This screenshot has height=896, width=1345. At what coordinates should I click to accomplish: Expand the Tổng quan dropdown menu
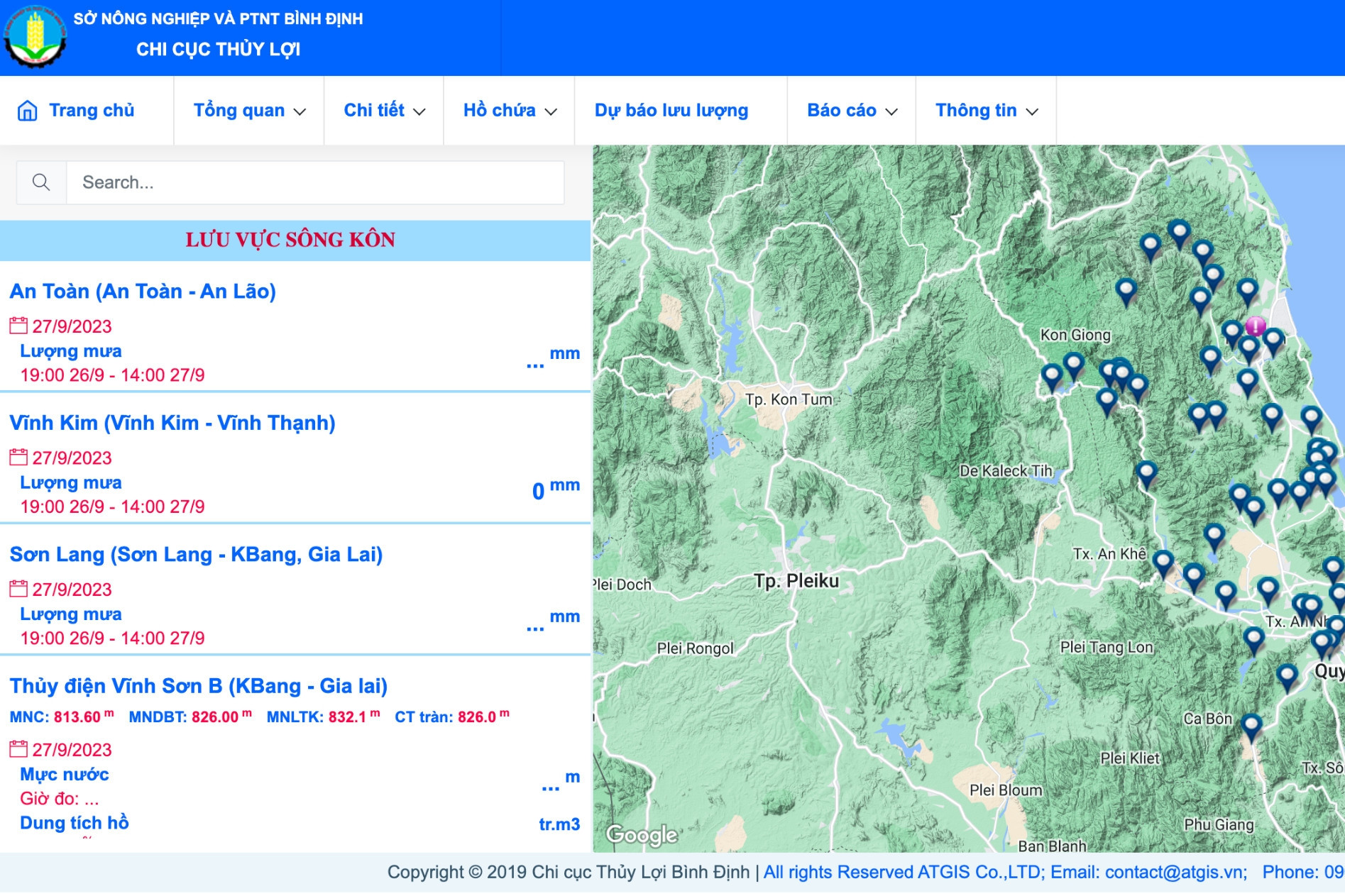coord(249,111)
